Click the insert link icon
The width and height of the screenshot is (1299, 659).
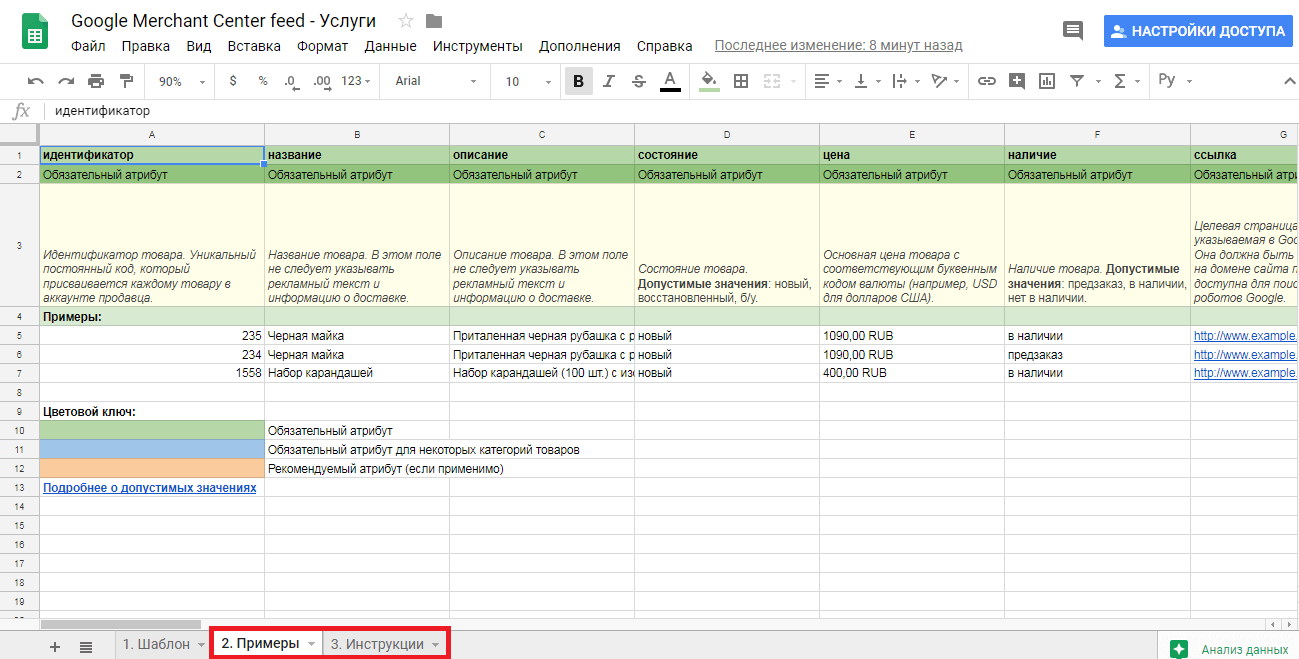[986, 81]
